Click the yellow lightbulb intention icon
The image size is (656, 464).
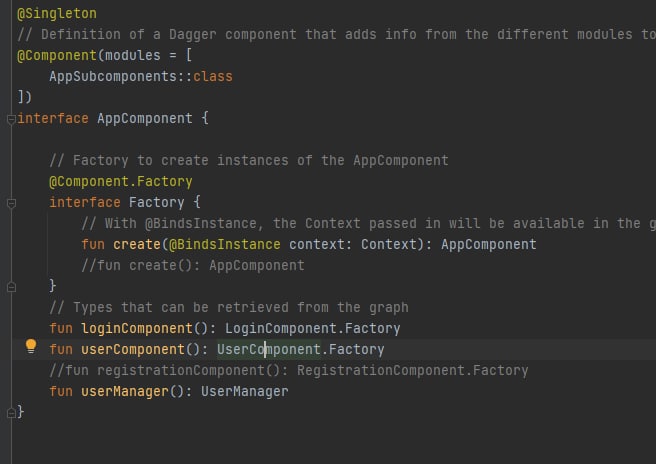[30, 347]
